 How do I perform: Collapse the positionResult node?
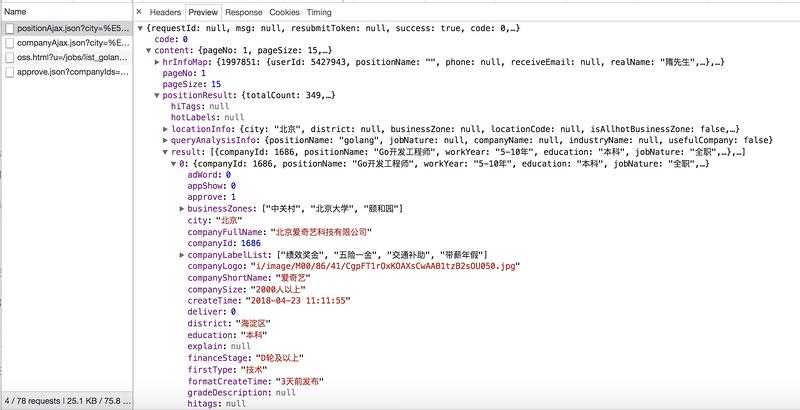pos(157,95)
